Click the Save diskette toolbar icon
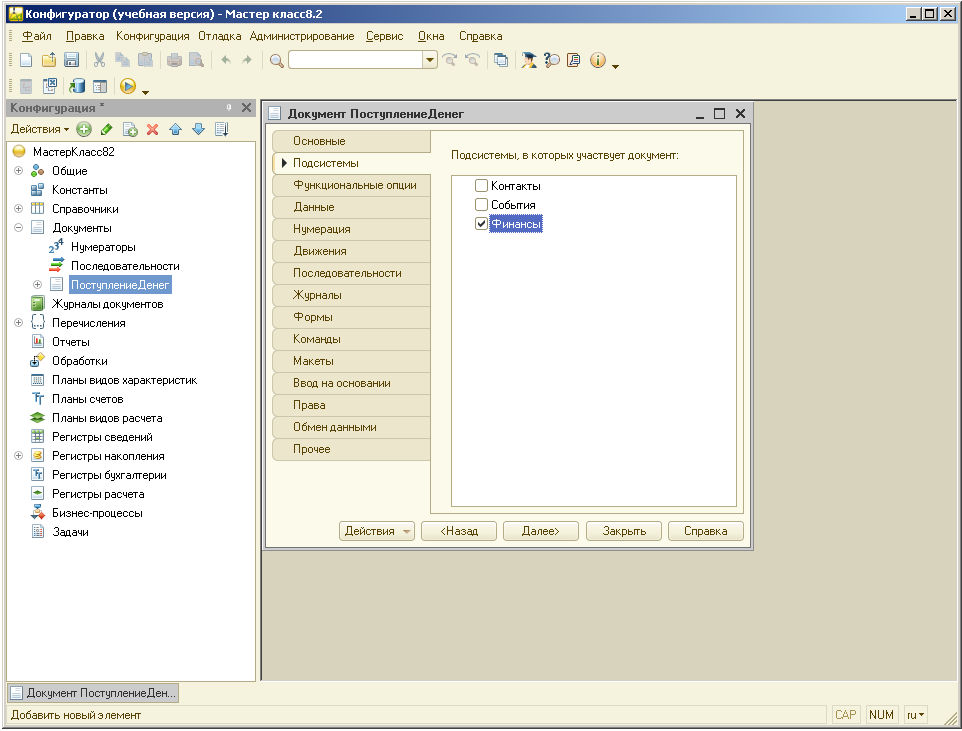962x731 pixels. (x=71, y=60)
